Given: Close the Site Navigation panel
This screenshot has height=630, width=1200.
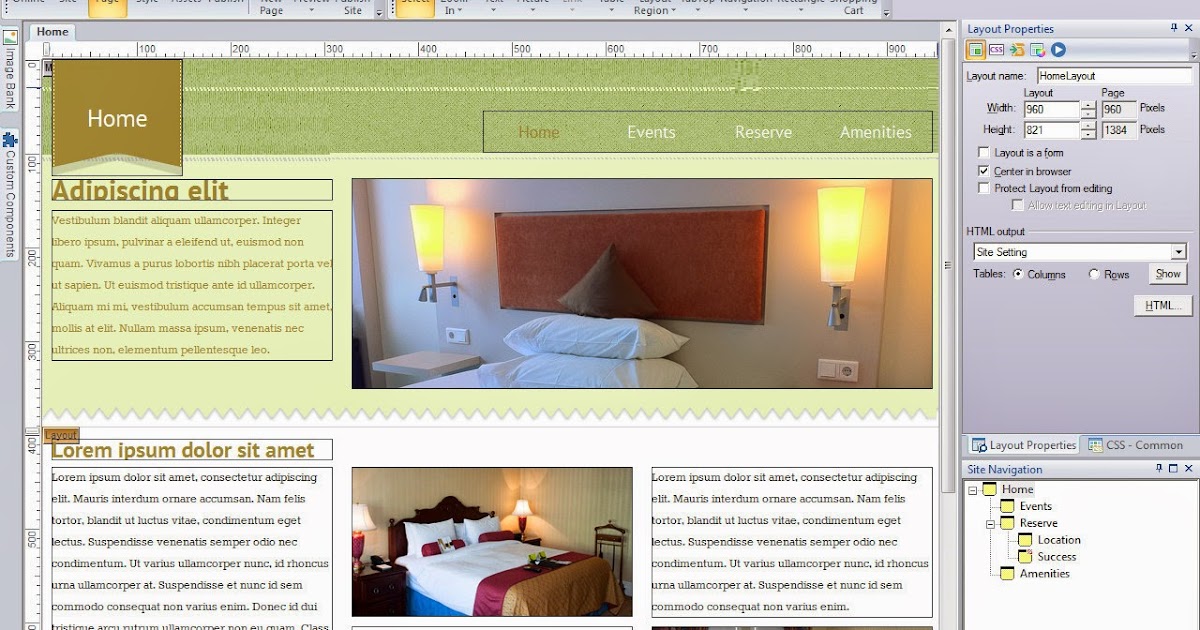Looking at the screenshot, I should coord(1188,469).
